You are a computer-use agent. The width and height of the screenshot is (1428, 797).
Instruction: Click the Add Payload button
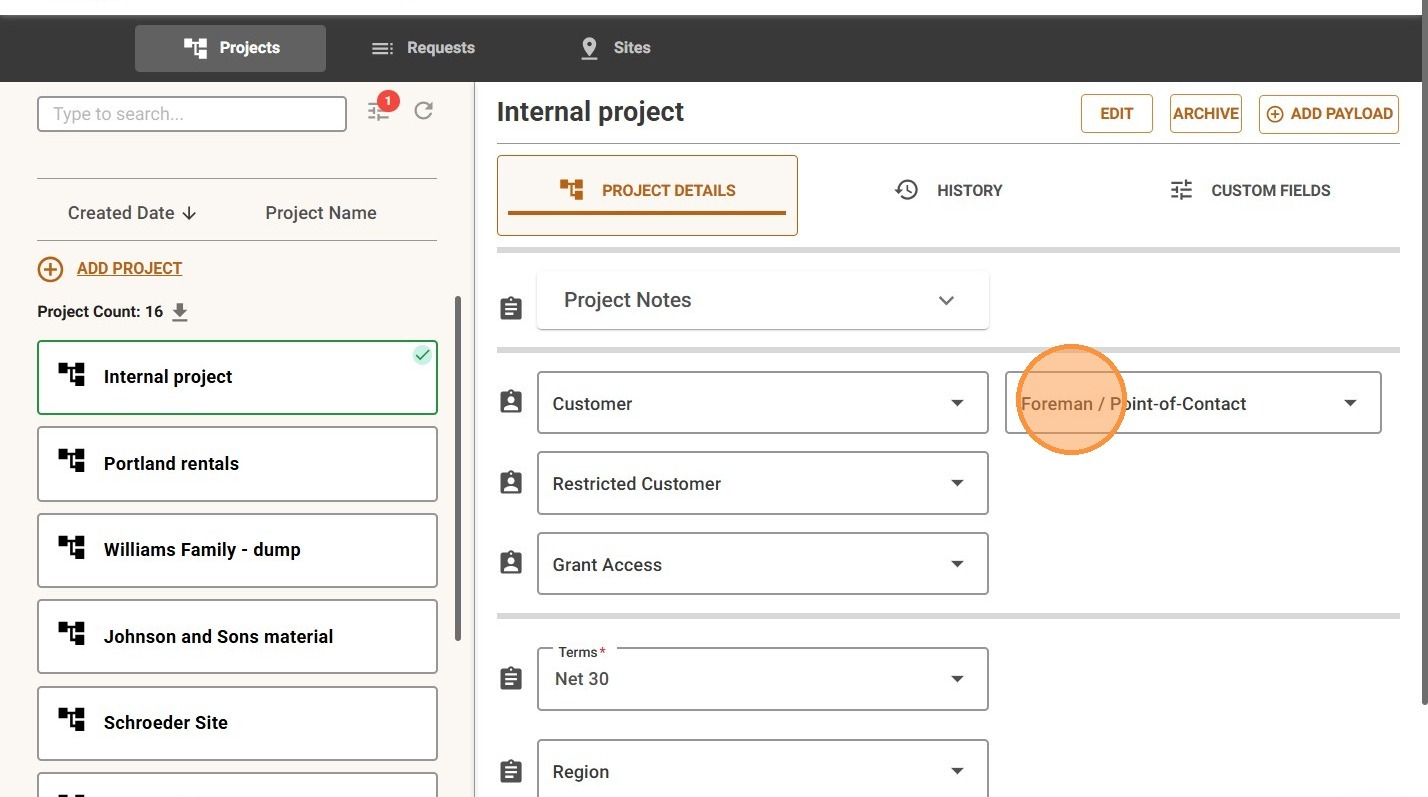[x=1329, y=114]
